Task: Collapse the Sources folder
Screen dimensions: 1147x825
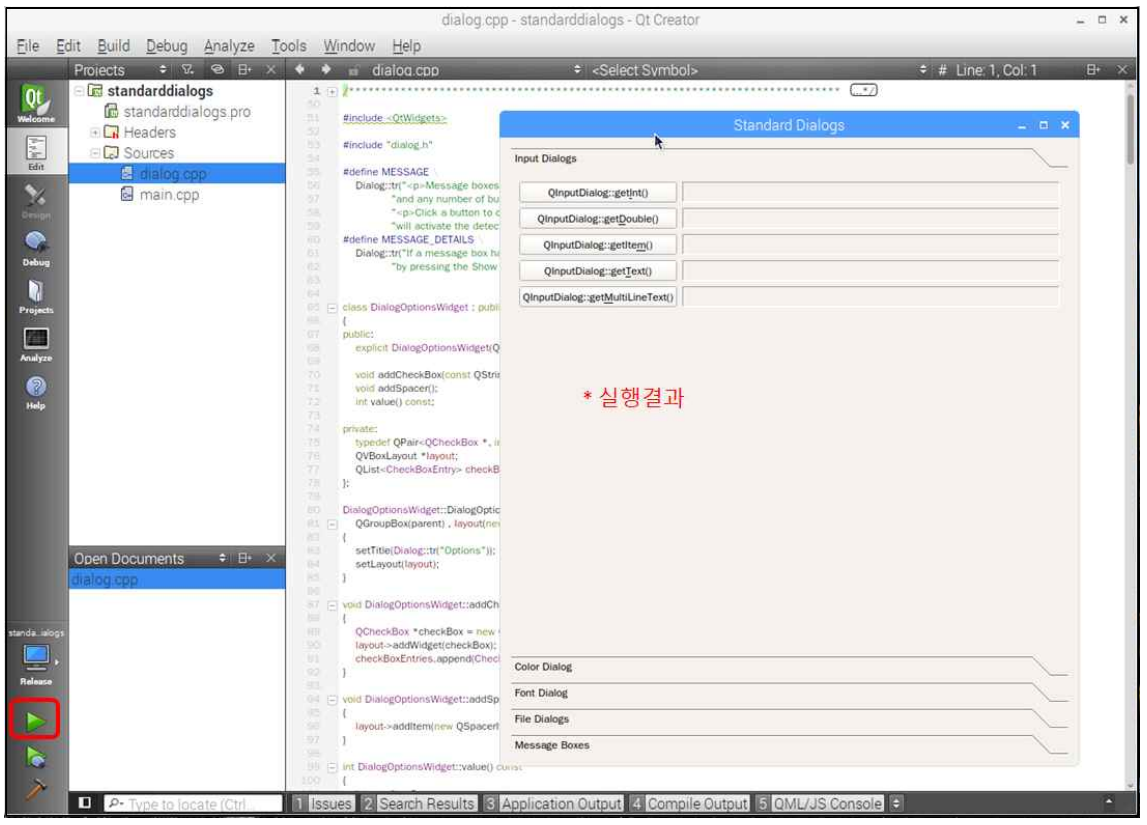Action: pyautogui.click(x=94, y=153)
